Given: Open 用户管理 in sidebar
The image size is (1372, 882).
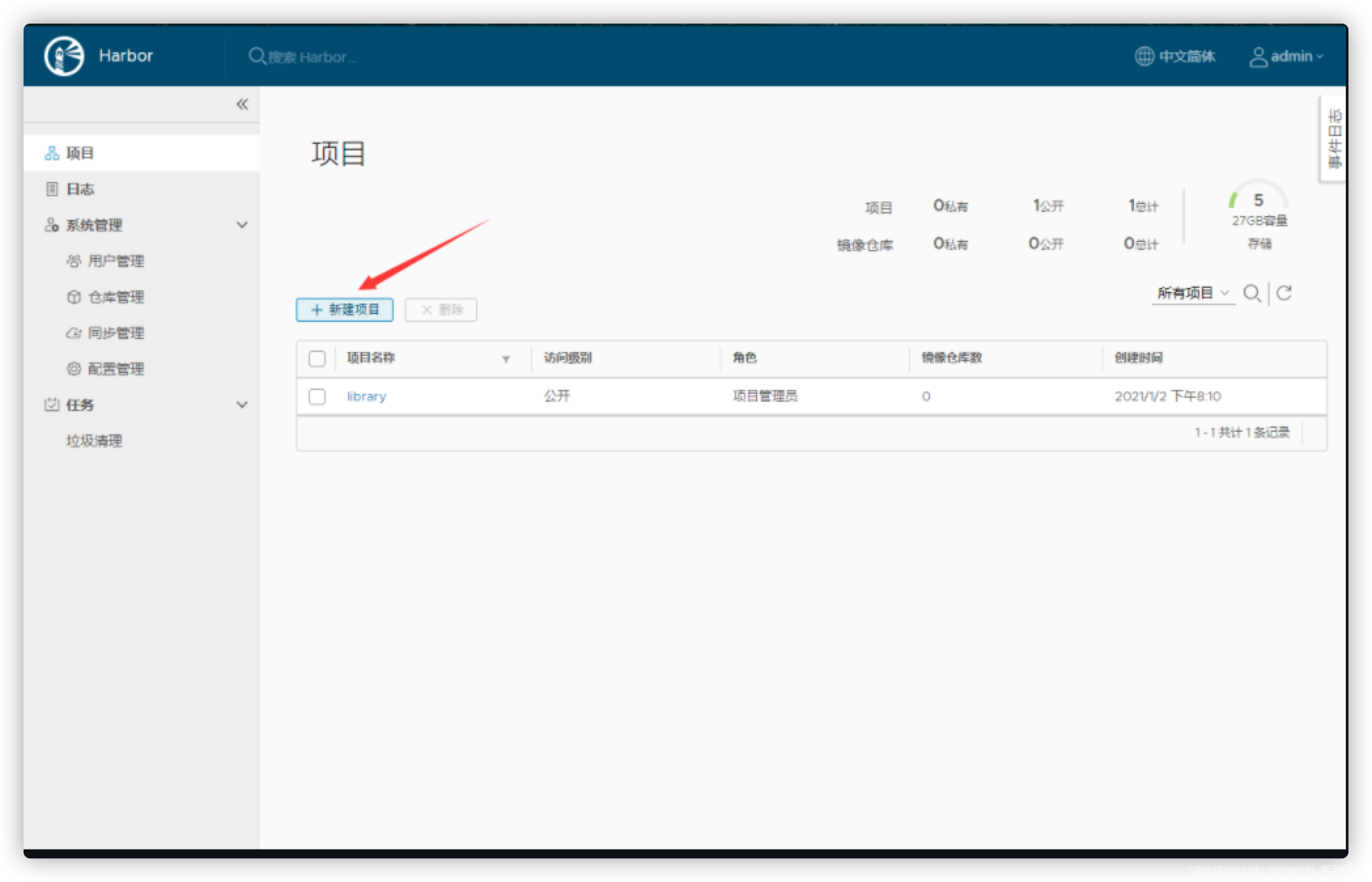Looking at the screenshot, I should (x=116, y=261).
